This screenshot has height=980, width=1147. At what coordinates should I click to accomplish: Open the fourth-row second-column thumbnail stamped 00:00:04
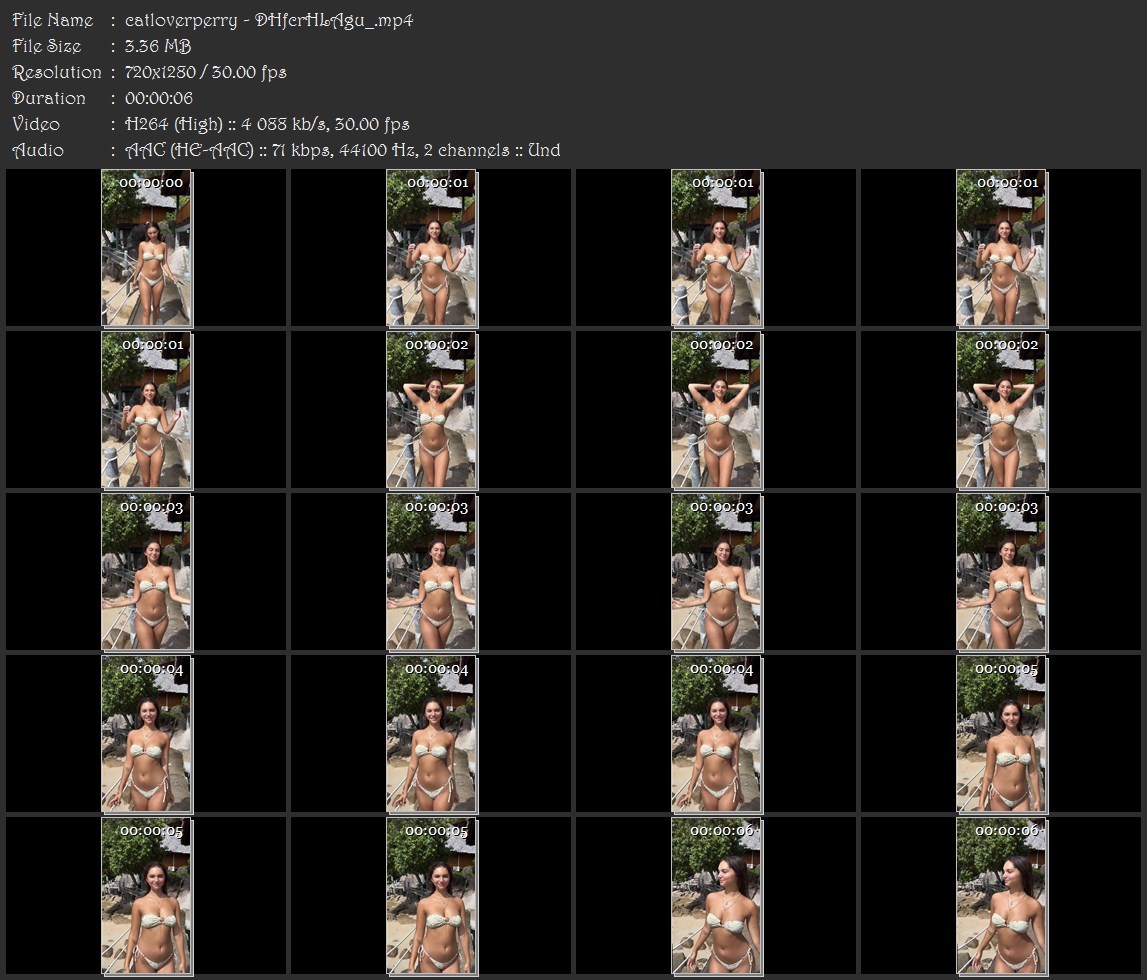[432, 734]
